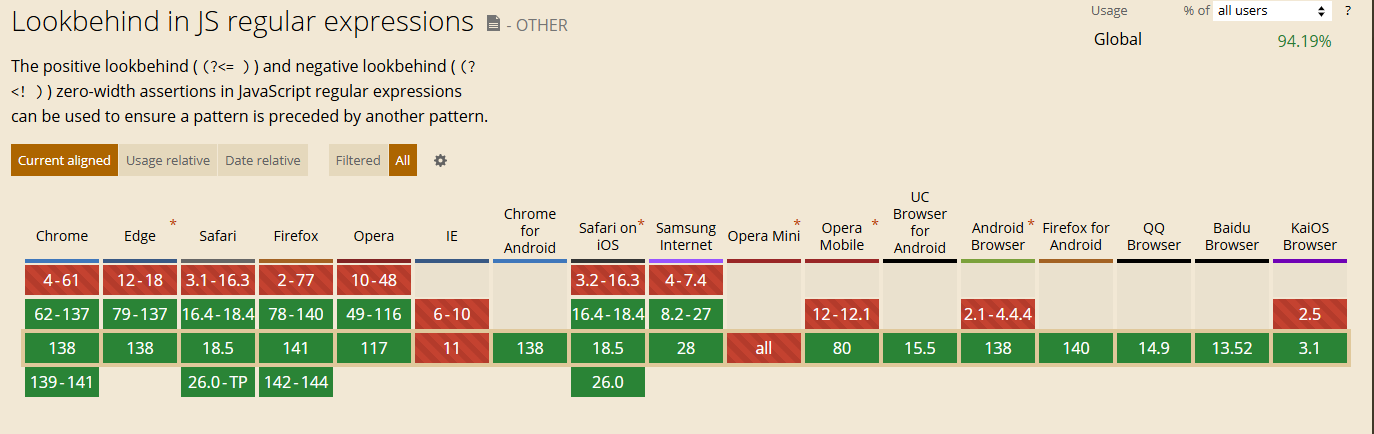Click the asterisk note beside Edge
The height and width of the screenshot is (434, 1374).
[x=173, y=222]
